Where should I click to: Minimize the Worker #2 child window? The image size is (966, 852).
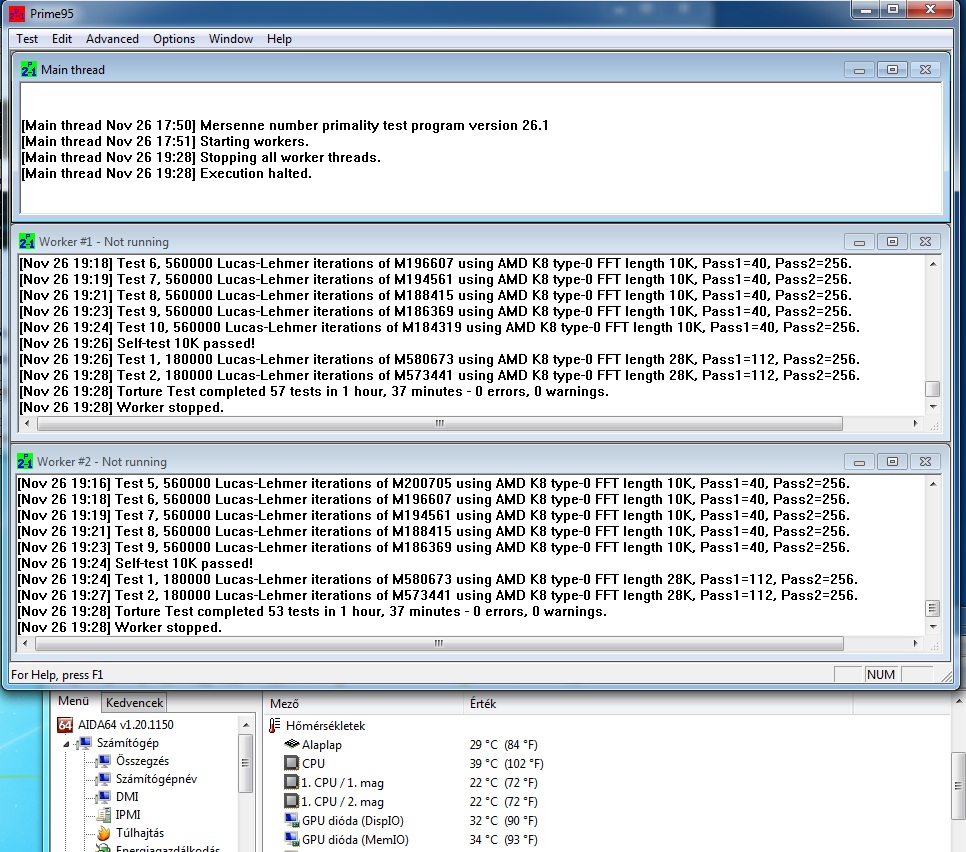pos(859,461)
